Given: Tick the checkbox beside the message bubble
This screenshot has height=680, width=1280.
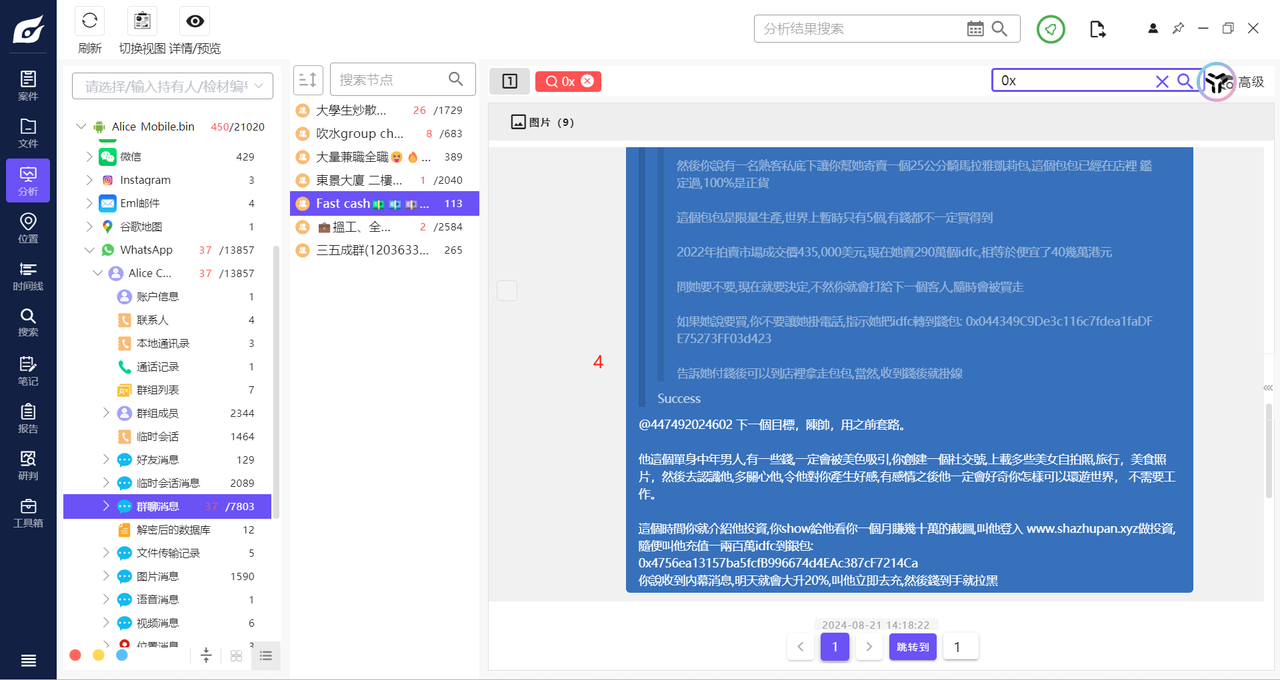Looking at the screenshot, I should click(507, 291).
